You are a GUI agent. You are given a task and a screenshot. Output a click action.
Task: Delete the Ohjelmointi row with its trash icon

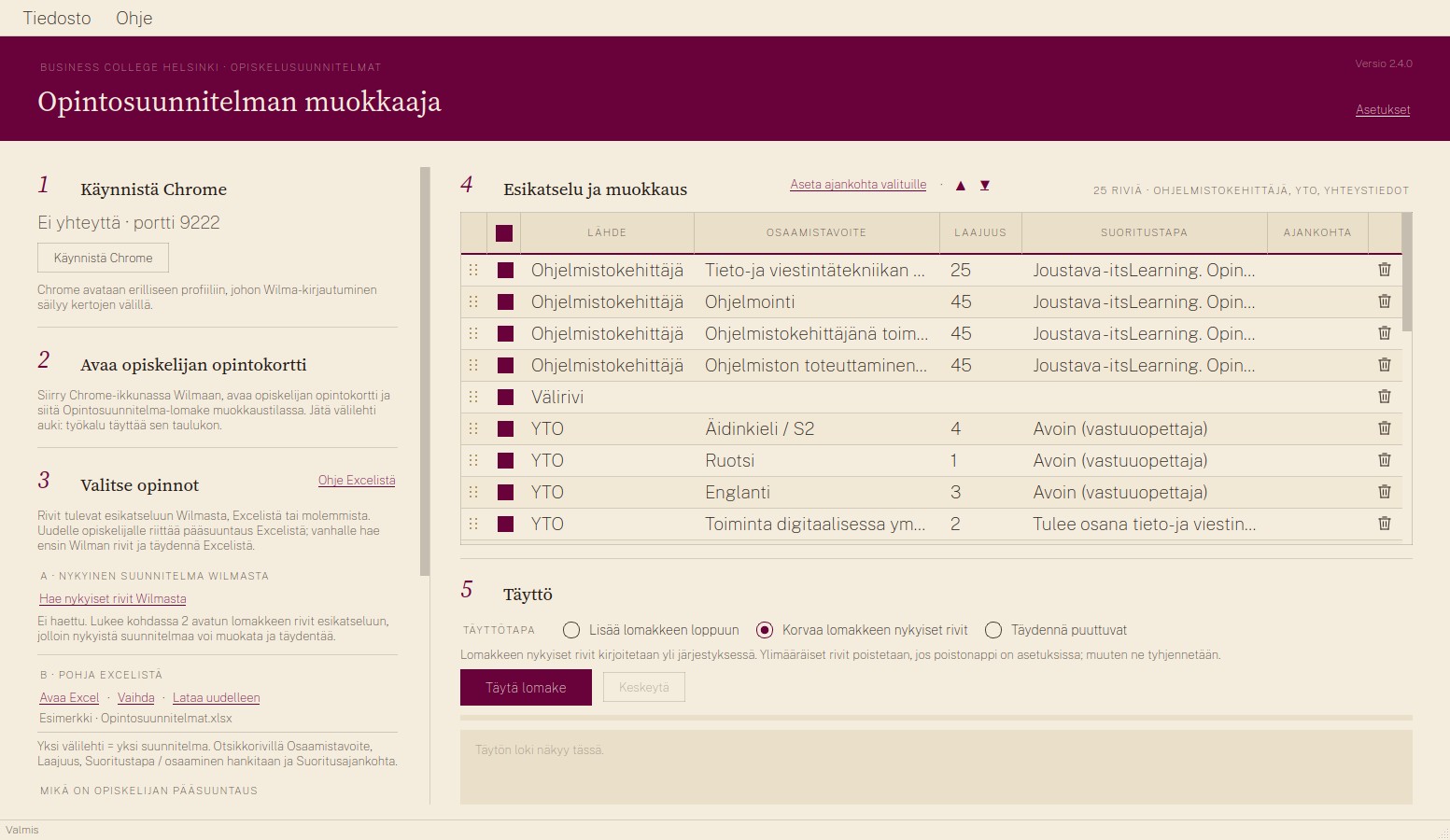1385,301
